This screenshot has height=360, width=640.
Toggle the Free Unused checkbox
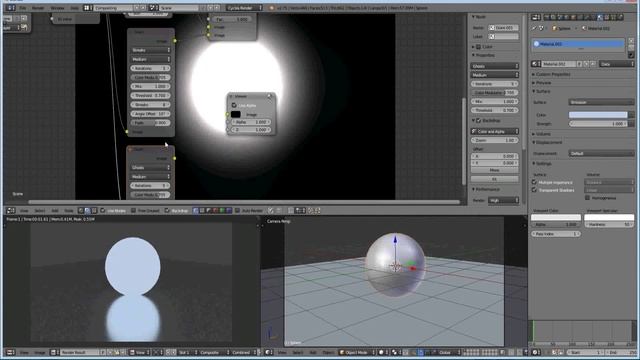click(133, 211)
